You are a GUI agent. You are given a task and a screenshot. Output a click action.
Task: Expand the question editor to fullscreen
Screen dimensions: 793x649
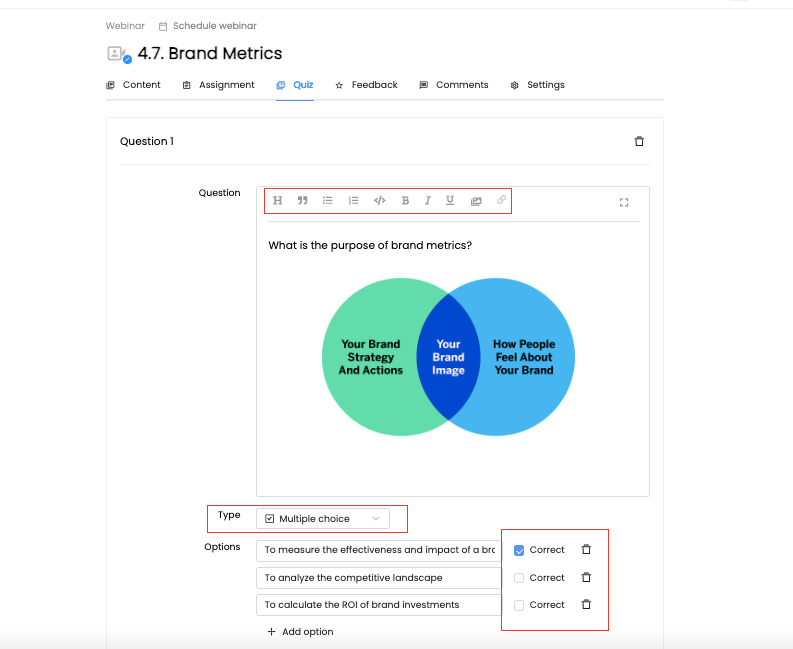pos(624,202)
